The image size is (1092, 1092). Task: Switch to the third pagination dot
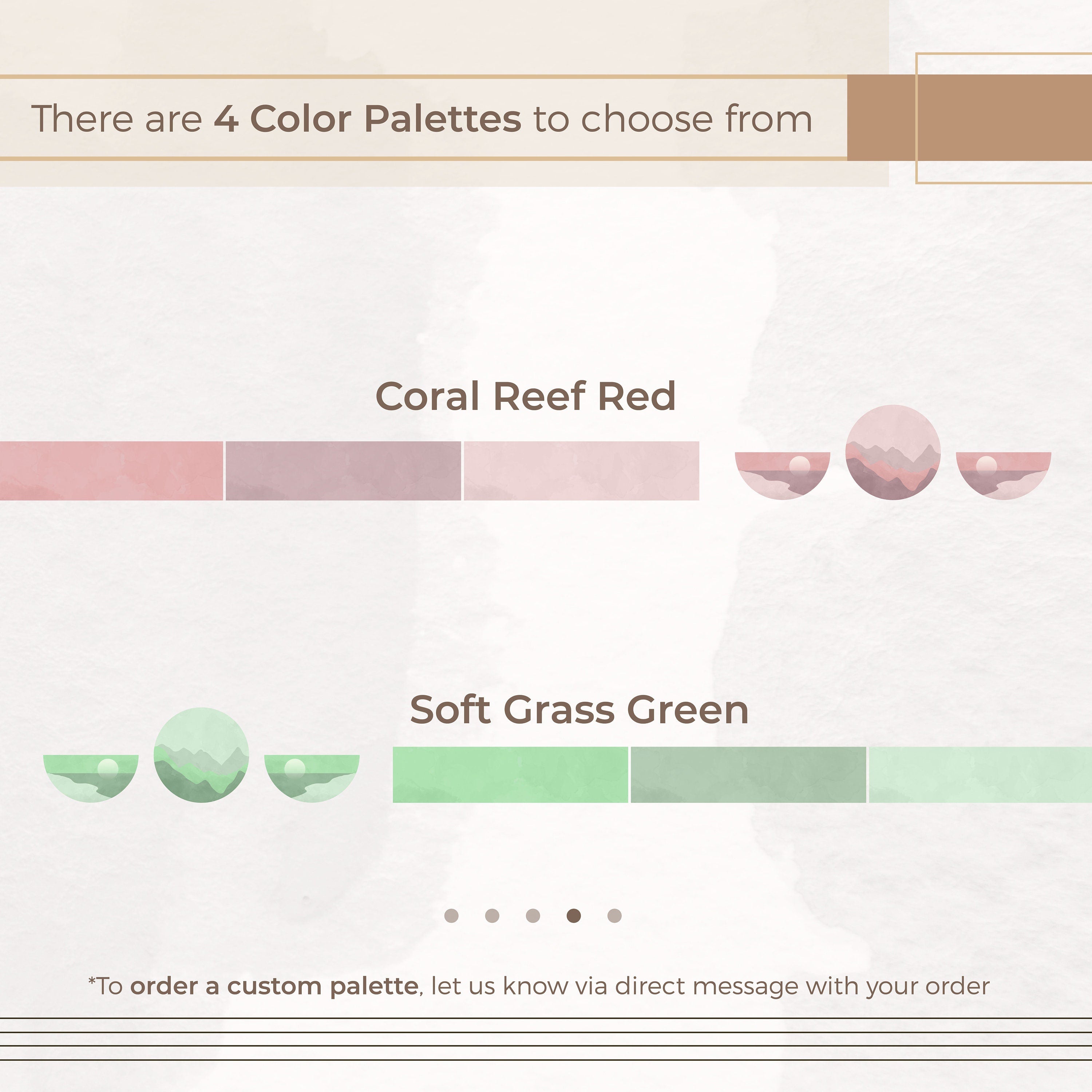click(533, 916)
